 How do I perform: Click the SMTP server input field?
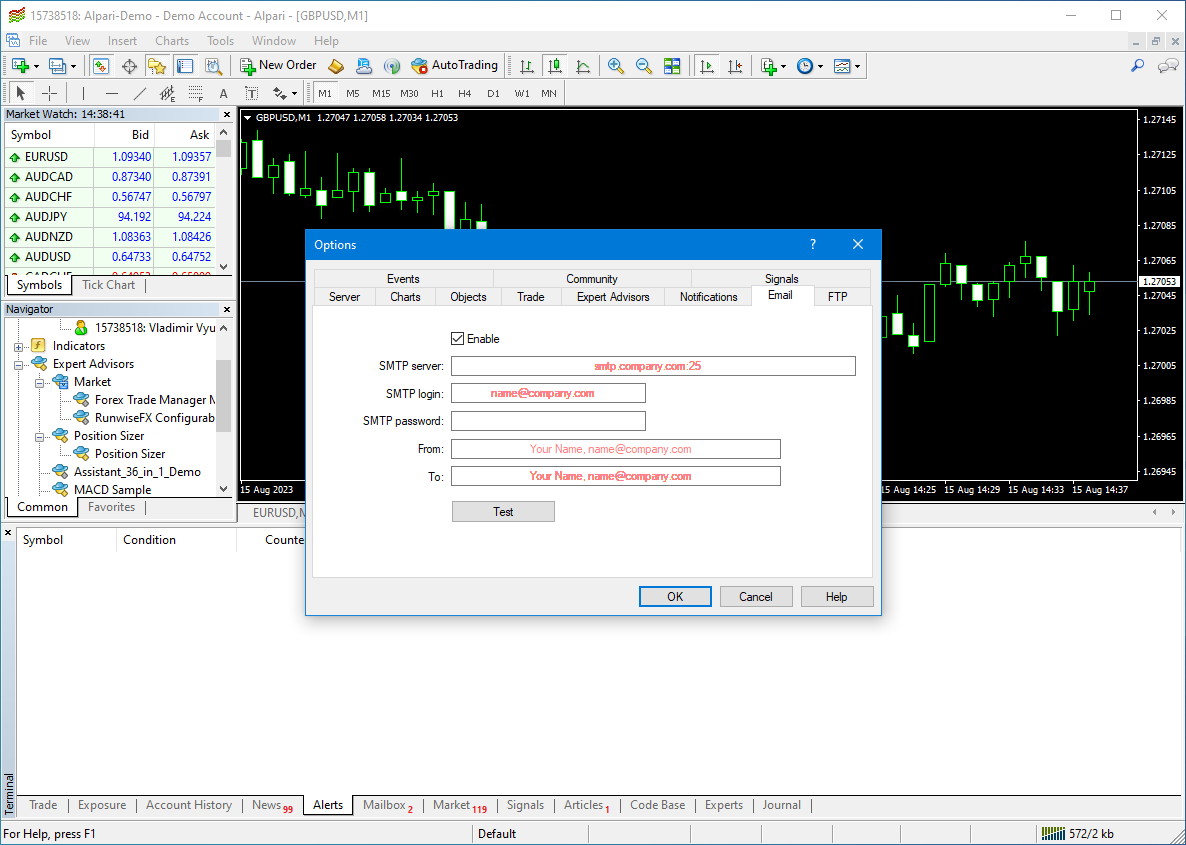[654, 366]
